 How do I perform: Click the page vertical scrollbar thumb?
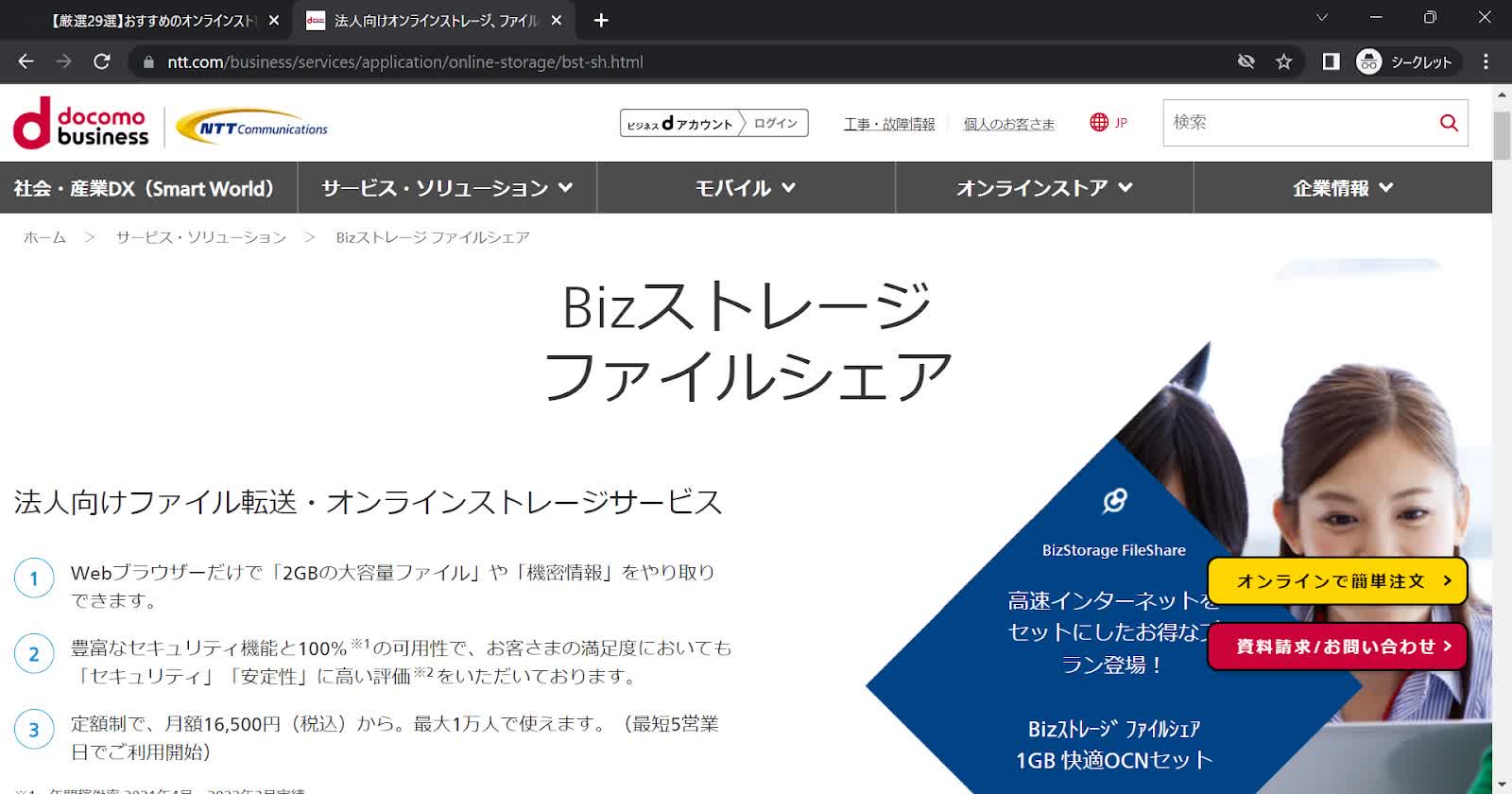click(x=1502, y=135)
